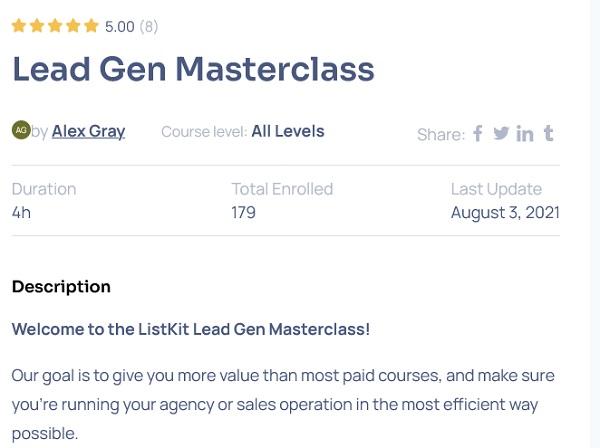This screenshot has height=448, width=600.
Task: Click the Share label
Action: tap(441, 134)
